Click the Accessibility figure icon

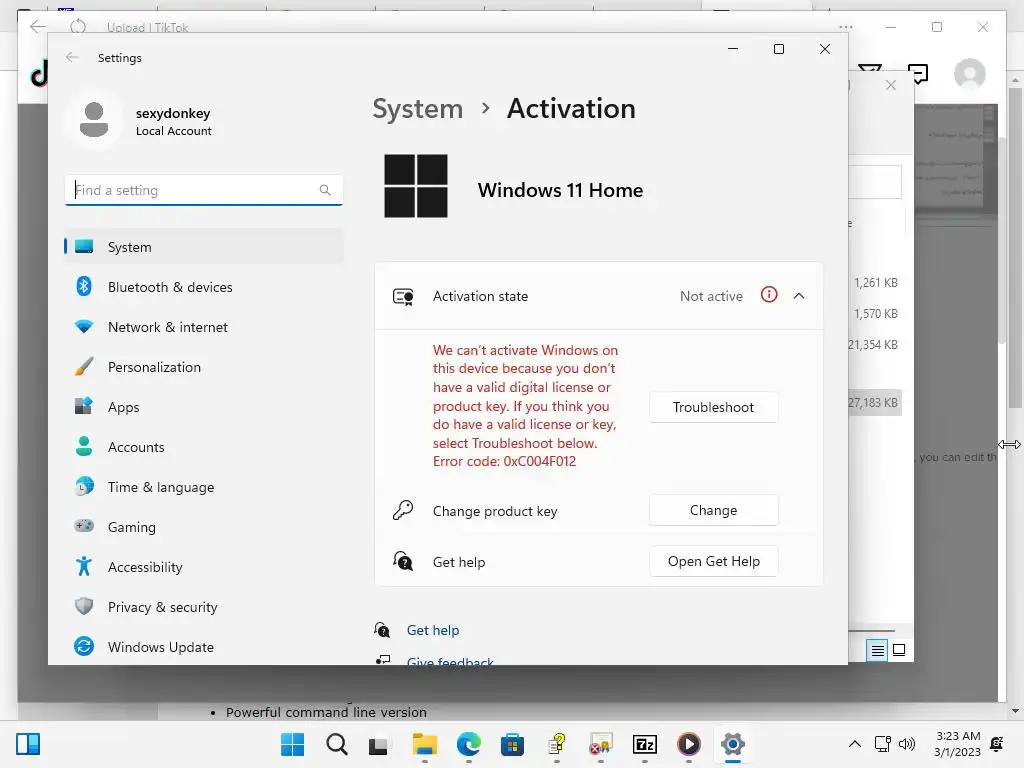point(84,566)
